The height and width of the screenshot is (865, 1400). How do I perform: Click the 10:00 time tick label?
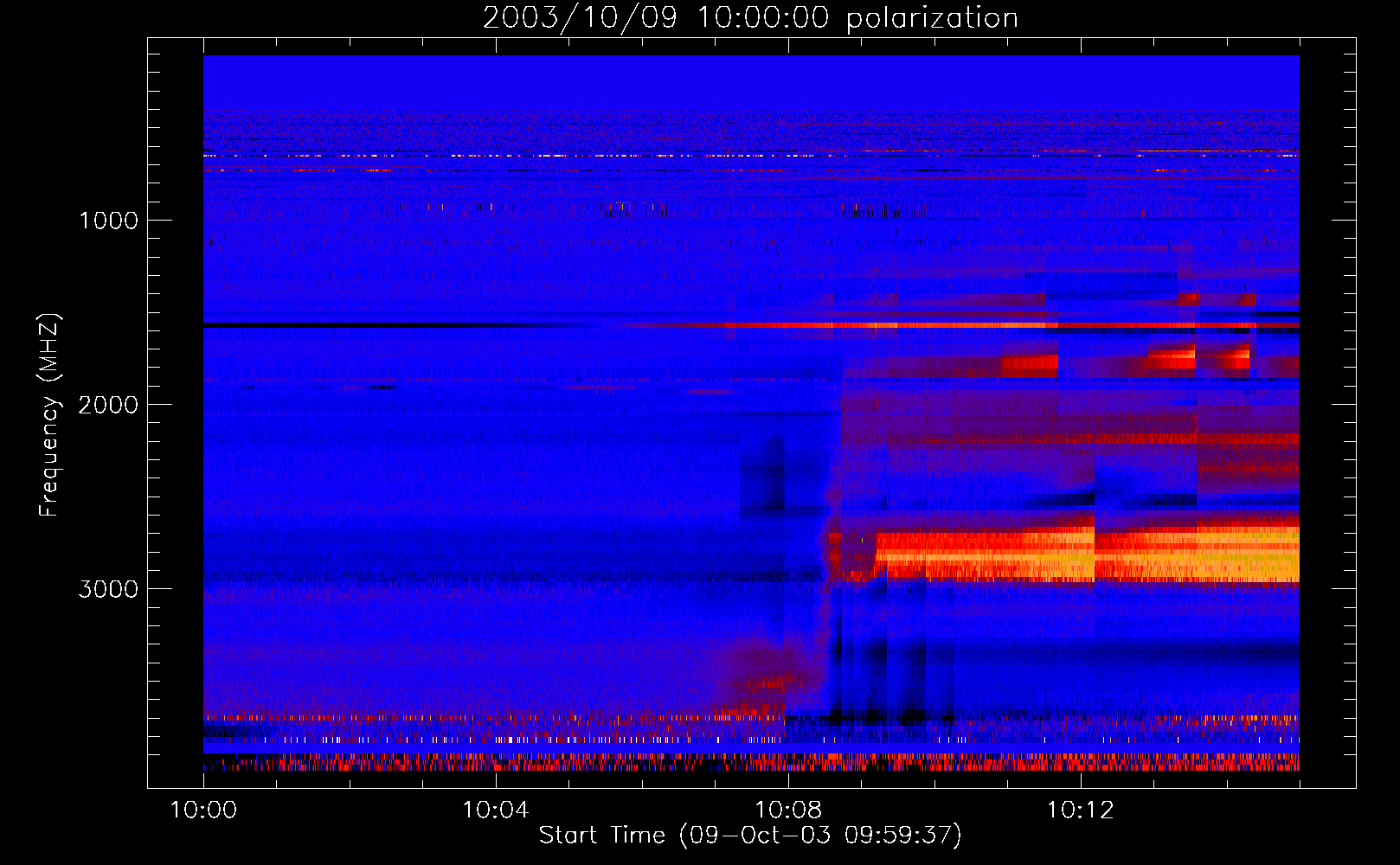coord(203,811)
